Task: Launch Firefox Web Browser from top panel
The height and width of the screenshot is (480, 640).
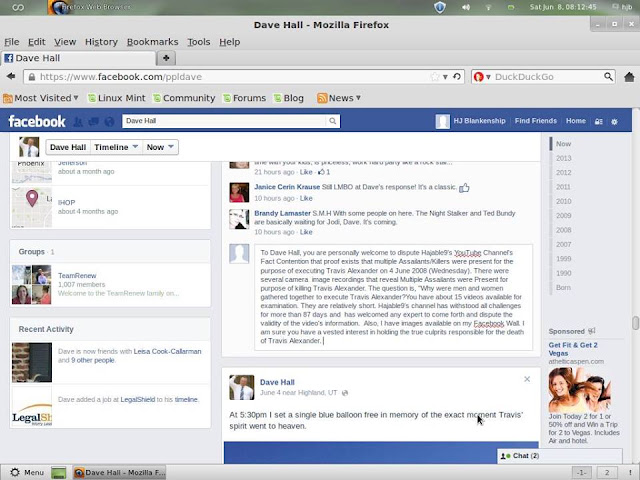Action: (89, 7)
